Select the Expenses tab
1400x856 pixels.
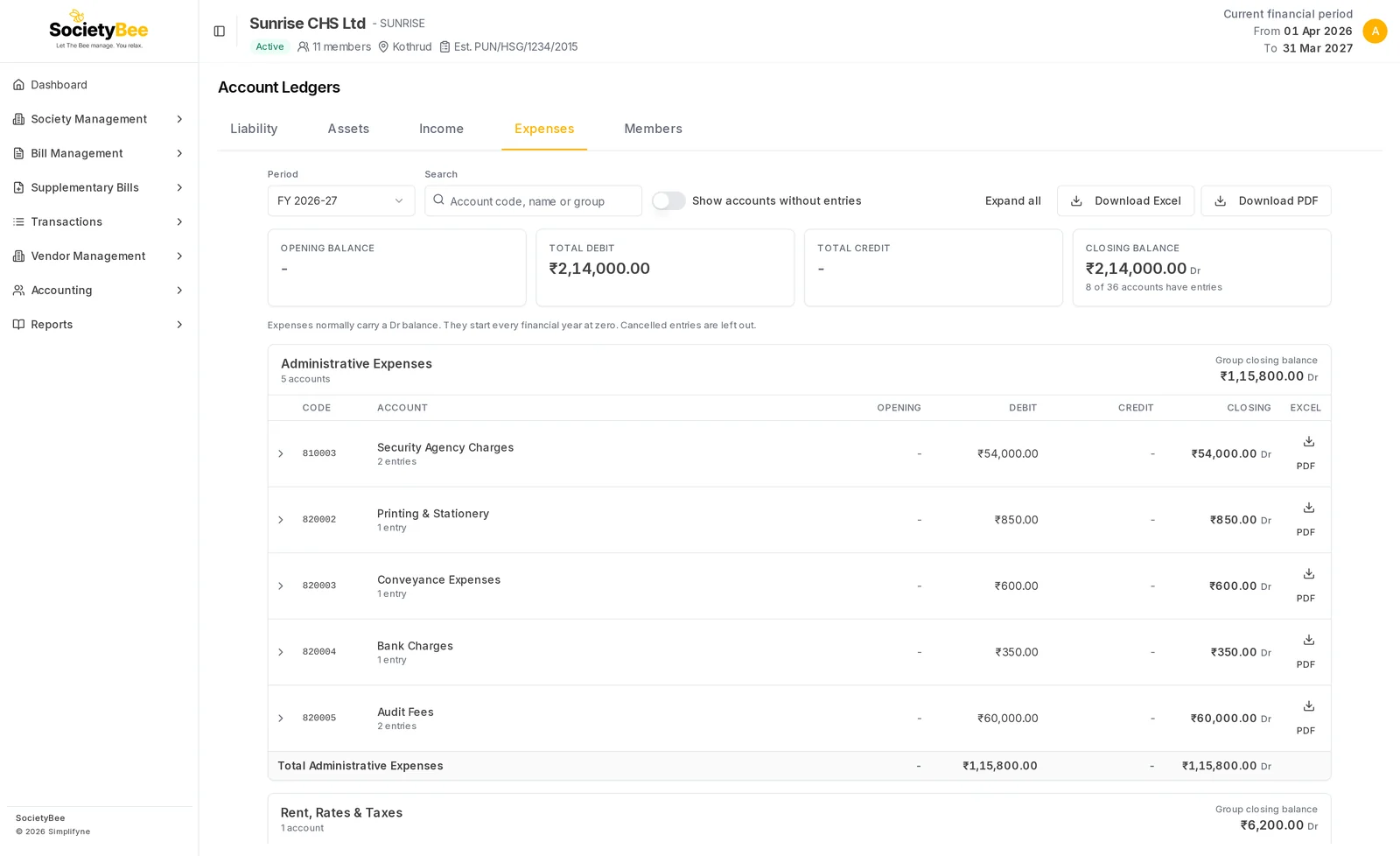coord(544,129)
